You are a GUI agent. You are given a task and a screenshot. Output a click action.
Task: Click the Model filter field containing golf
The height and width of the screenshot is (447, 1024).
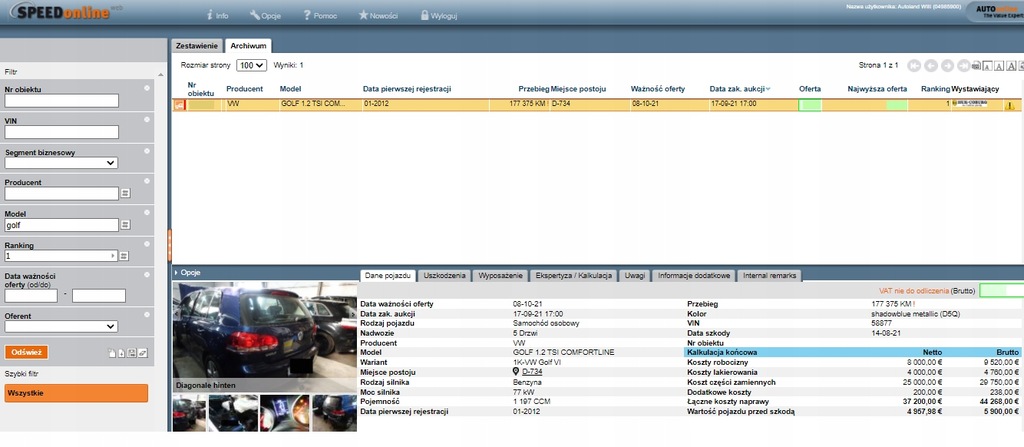61,225
